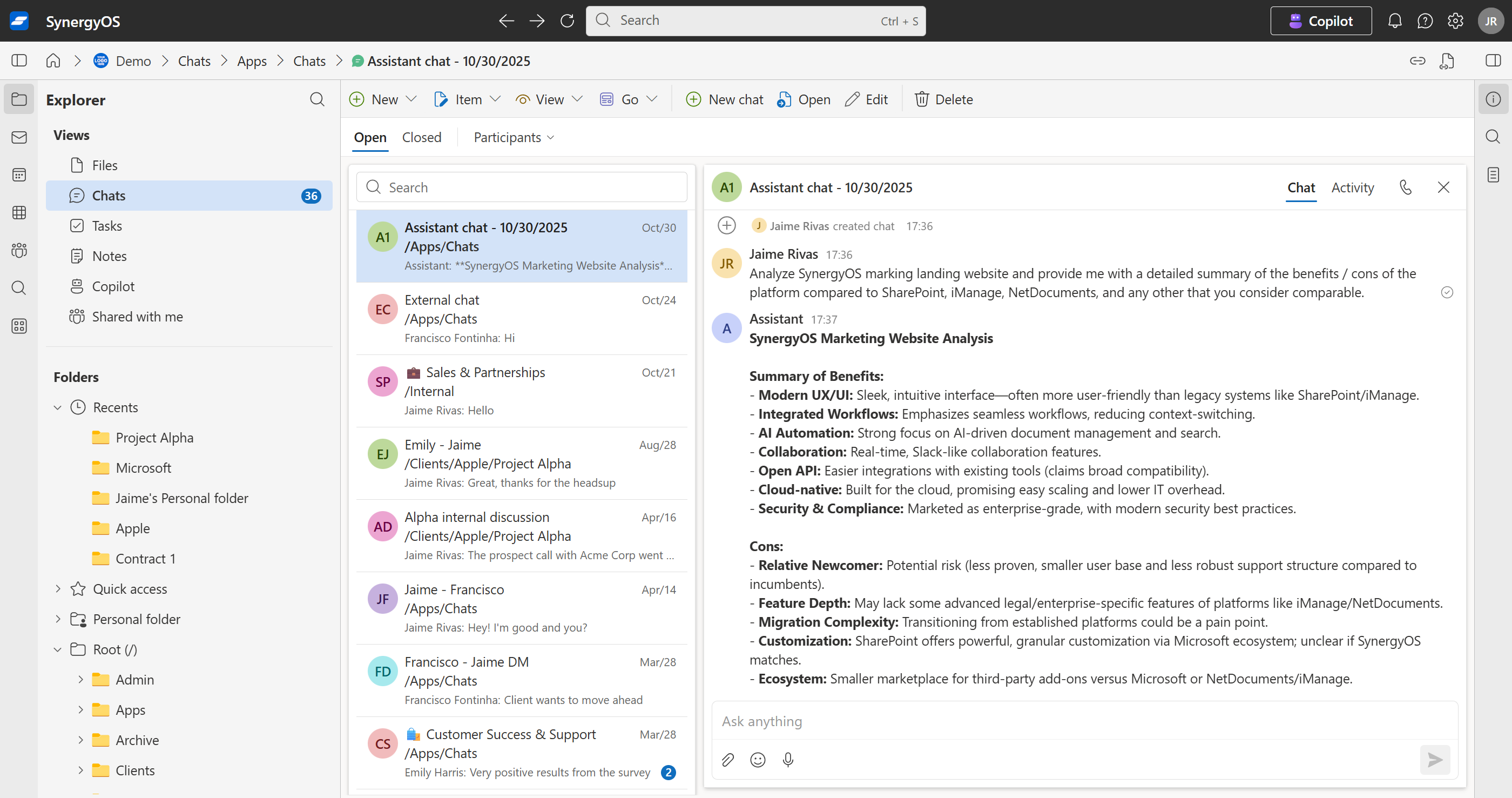
Task: Click the Explorer search magnifier icon
Action: coord(317,99)
